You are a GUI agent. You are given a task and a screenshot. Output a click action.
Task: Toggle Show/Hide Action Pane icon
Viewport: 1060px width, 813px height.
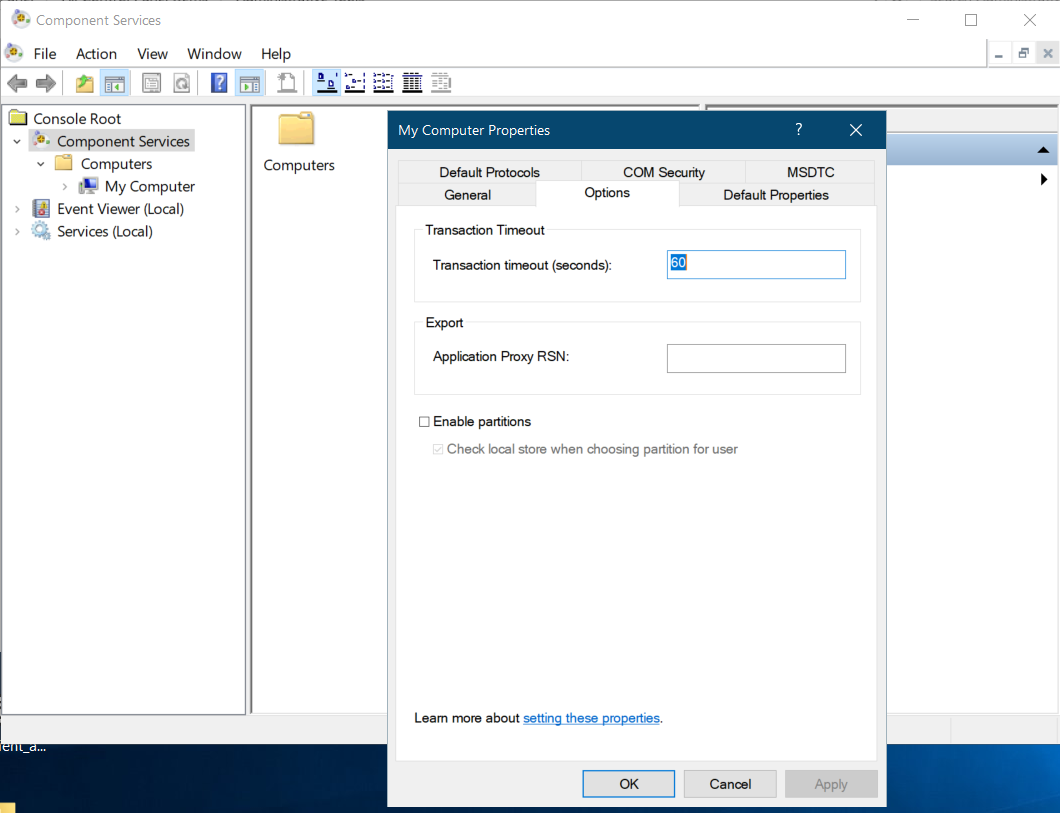[x=249, y=83]
